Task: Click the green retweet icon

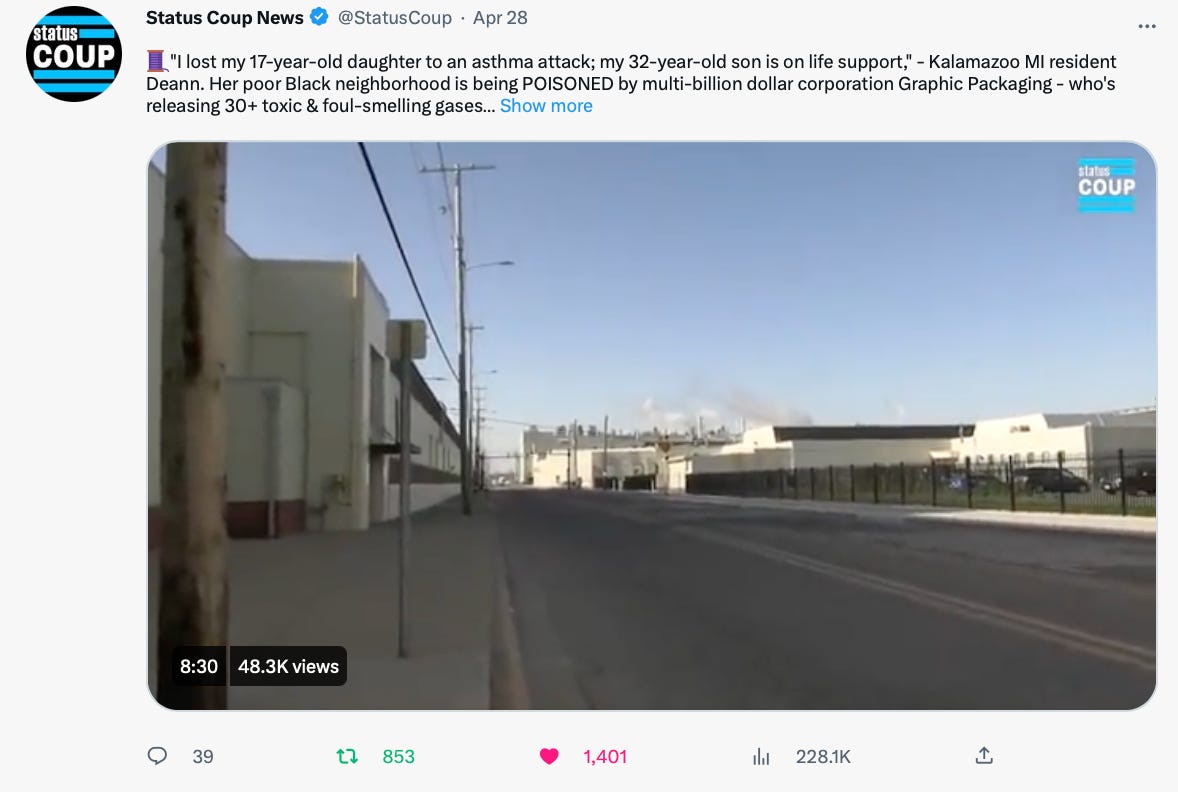Action: [x=347, y=756]
